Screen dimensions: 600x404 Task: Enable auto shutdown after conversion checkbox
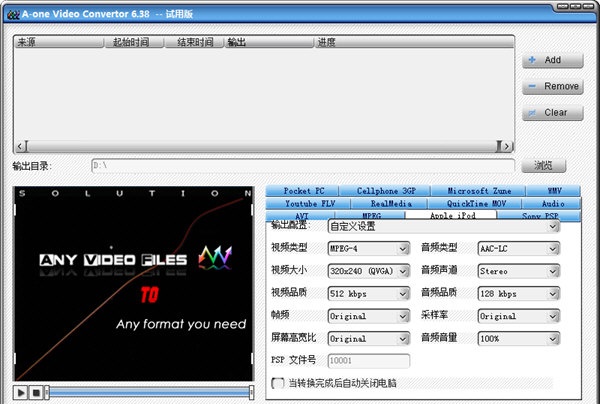277,383
